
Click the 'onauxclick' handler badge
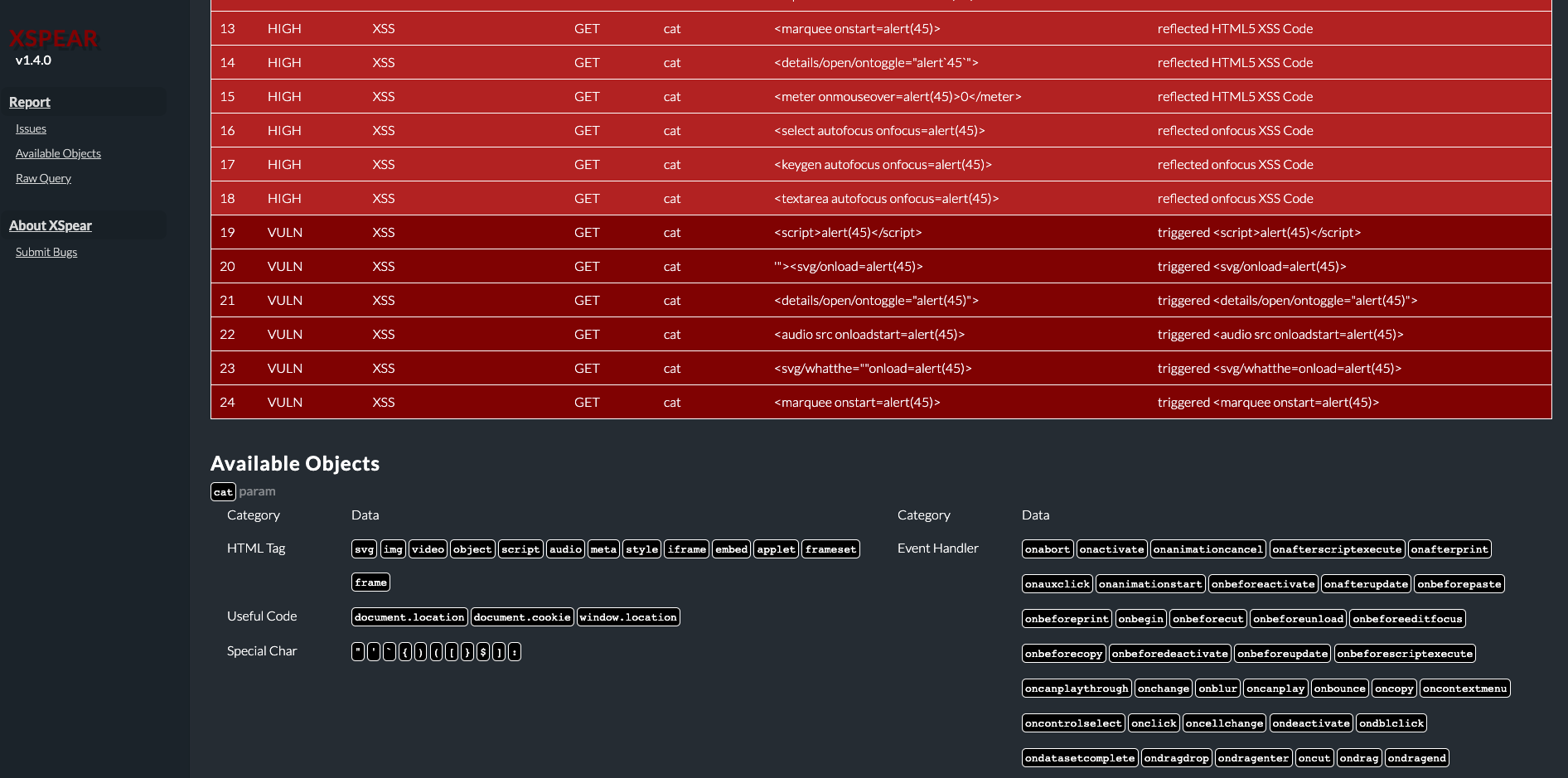[x=1057, y=584]
